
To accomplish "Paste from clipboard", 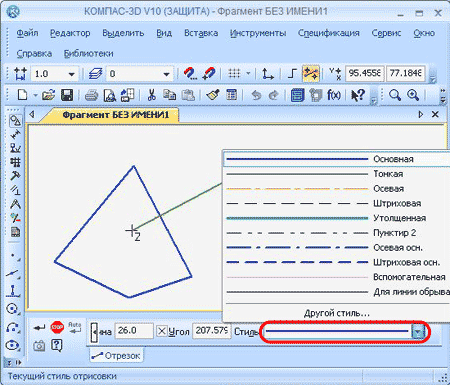I will (x=188, y=95).
